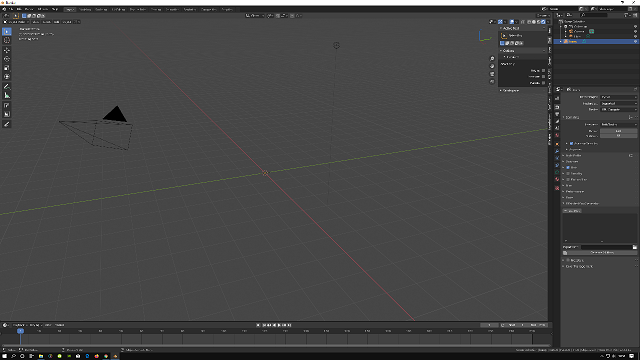The height and width of the screenshot is (360, 640).
Task: Open the Render Engine dropdown
Action: coord(618,97)
